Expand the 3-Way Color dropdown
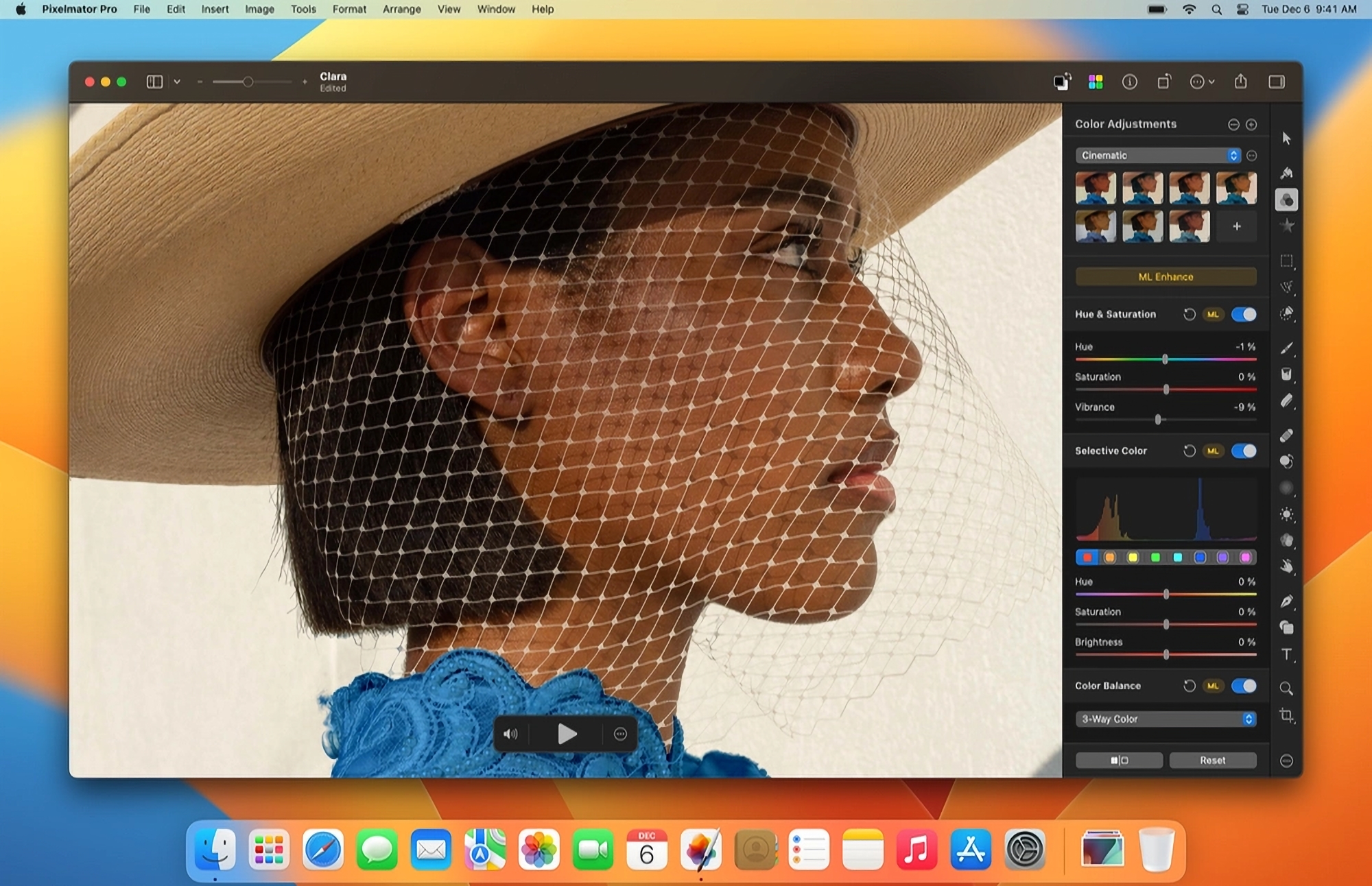The height and width of the screenshot is (886, 1372). pos(1166,719)
